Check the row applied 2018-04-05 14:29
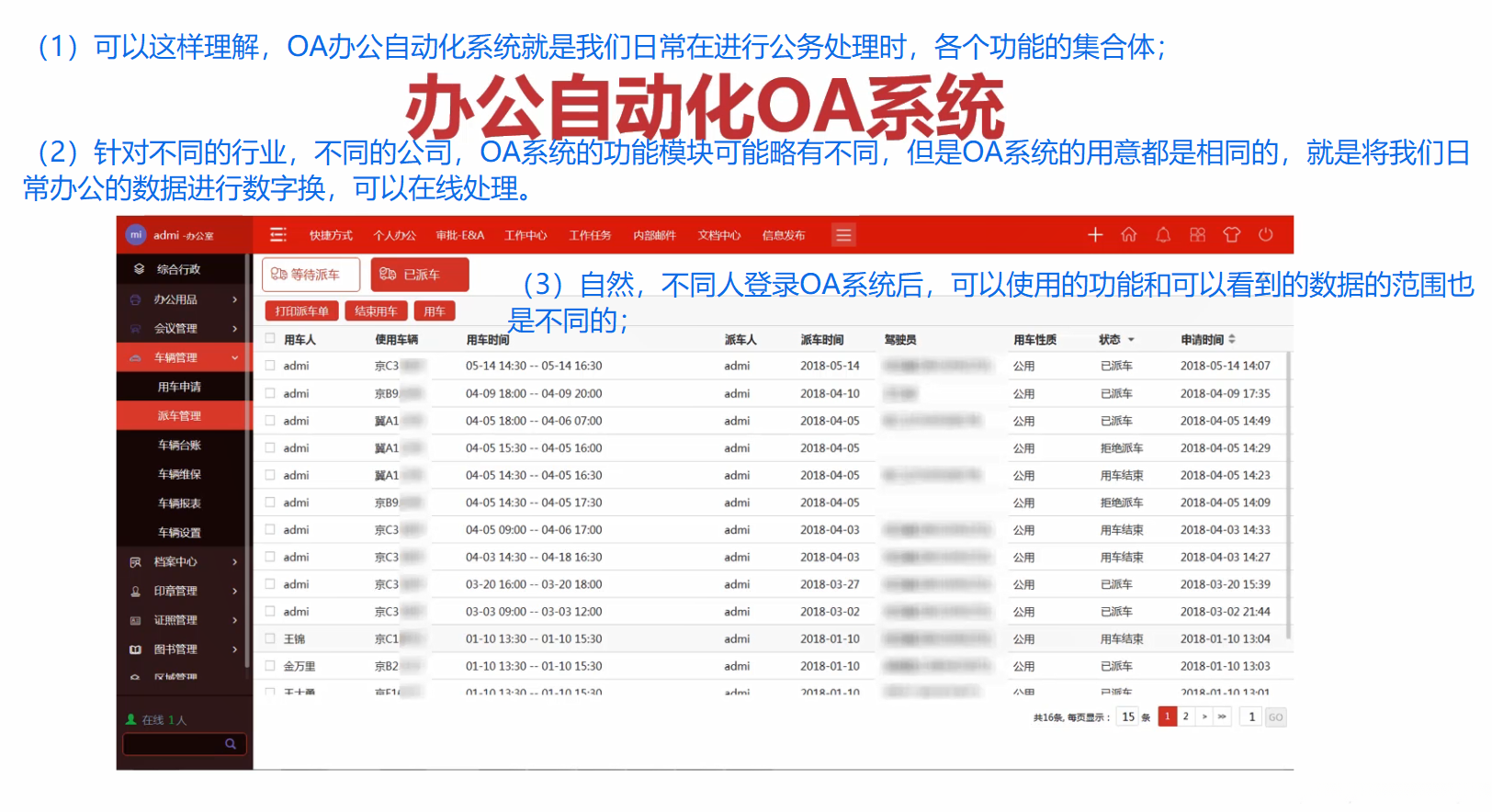 click(x=270, y=447)
